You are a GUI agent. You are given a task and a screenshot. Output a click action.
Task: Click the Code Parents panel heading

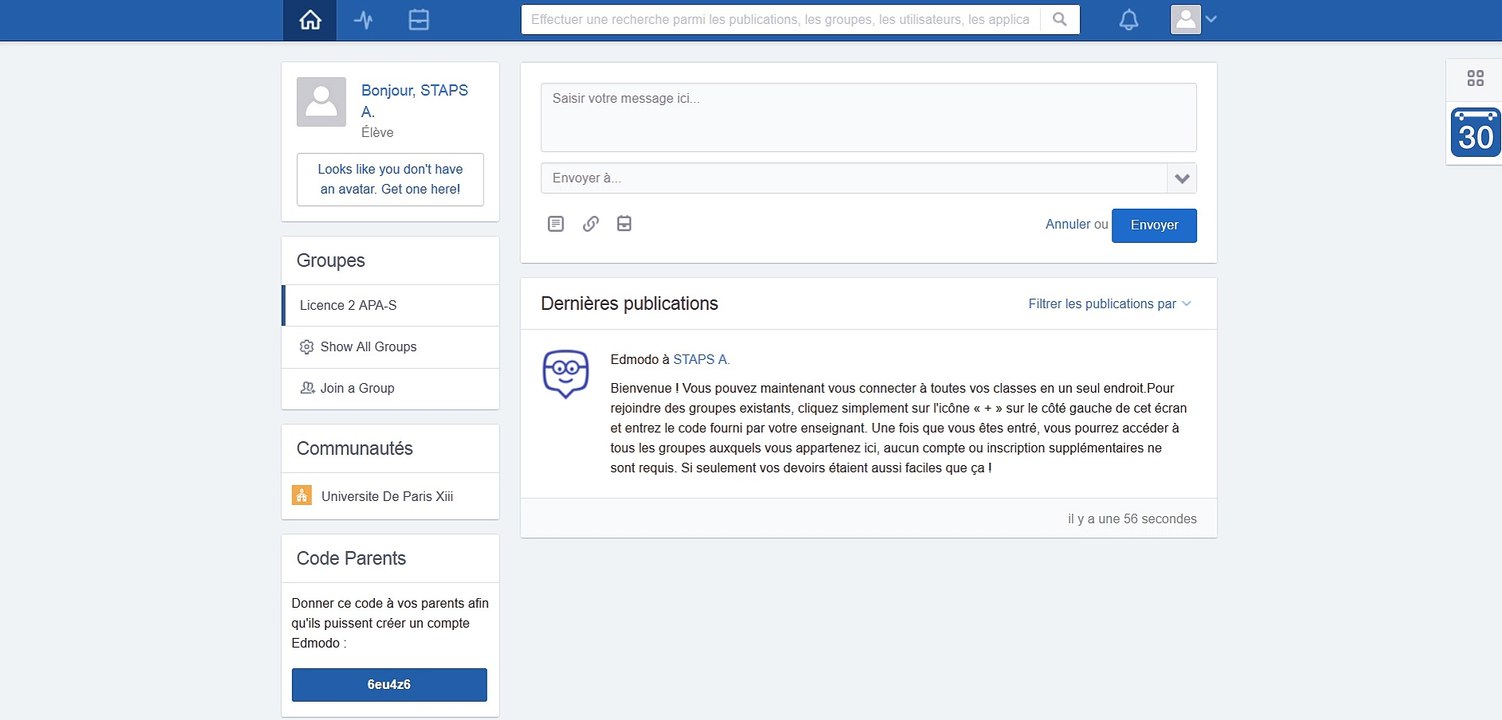click(x=351, y=558)
